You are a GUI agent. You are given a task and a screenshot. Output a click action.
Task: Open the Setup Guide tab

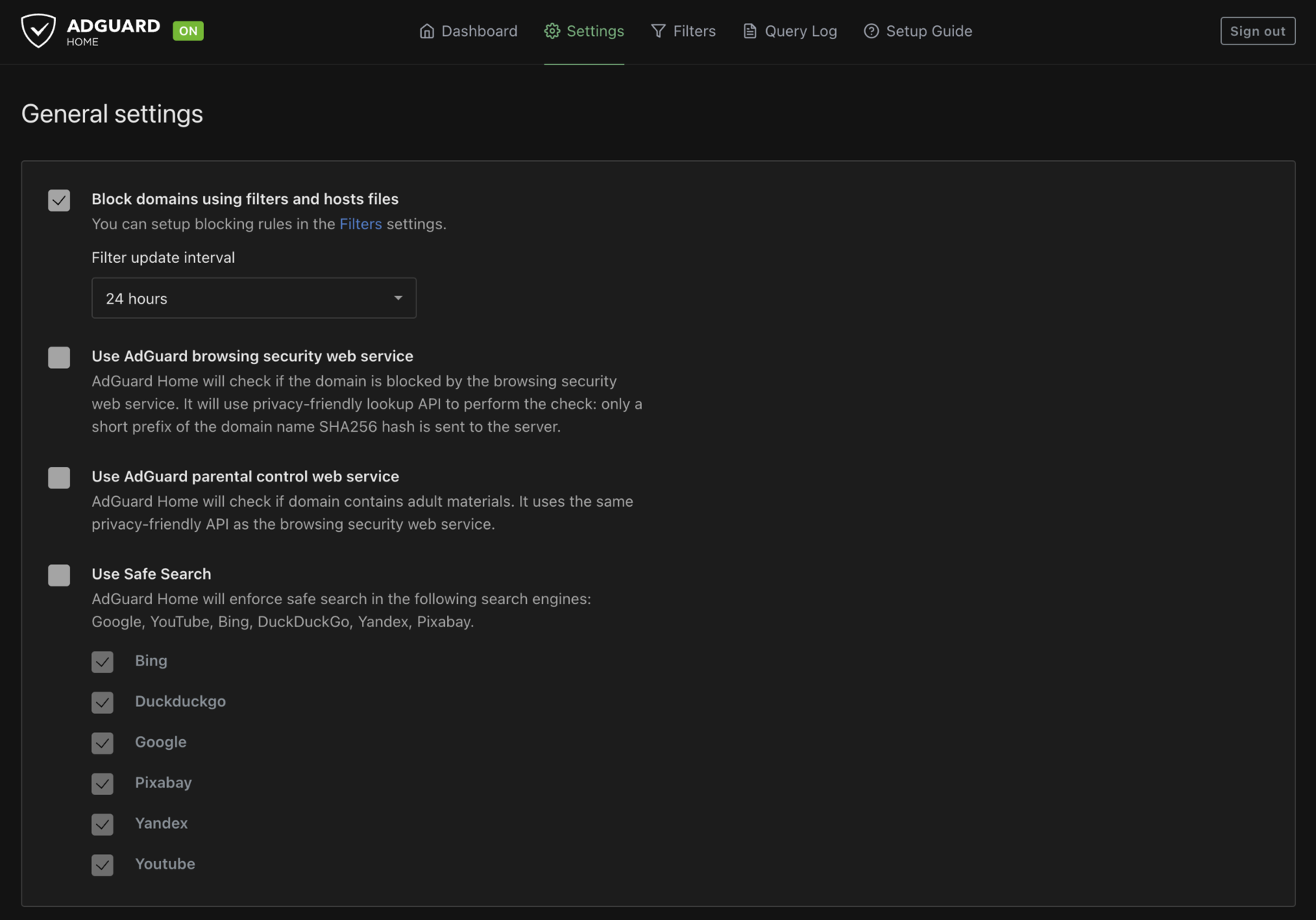click(918, 31)
